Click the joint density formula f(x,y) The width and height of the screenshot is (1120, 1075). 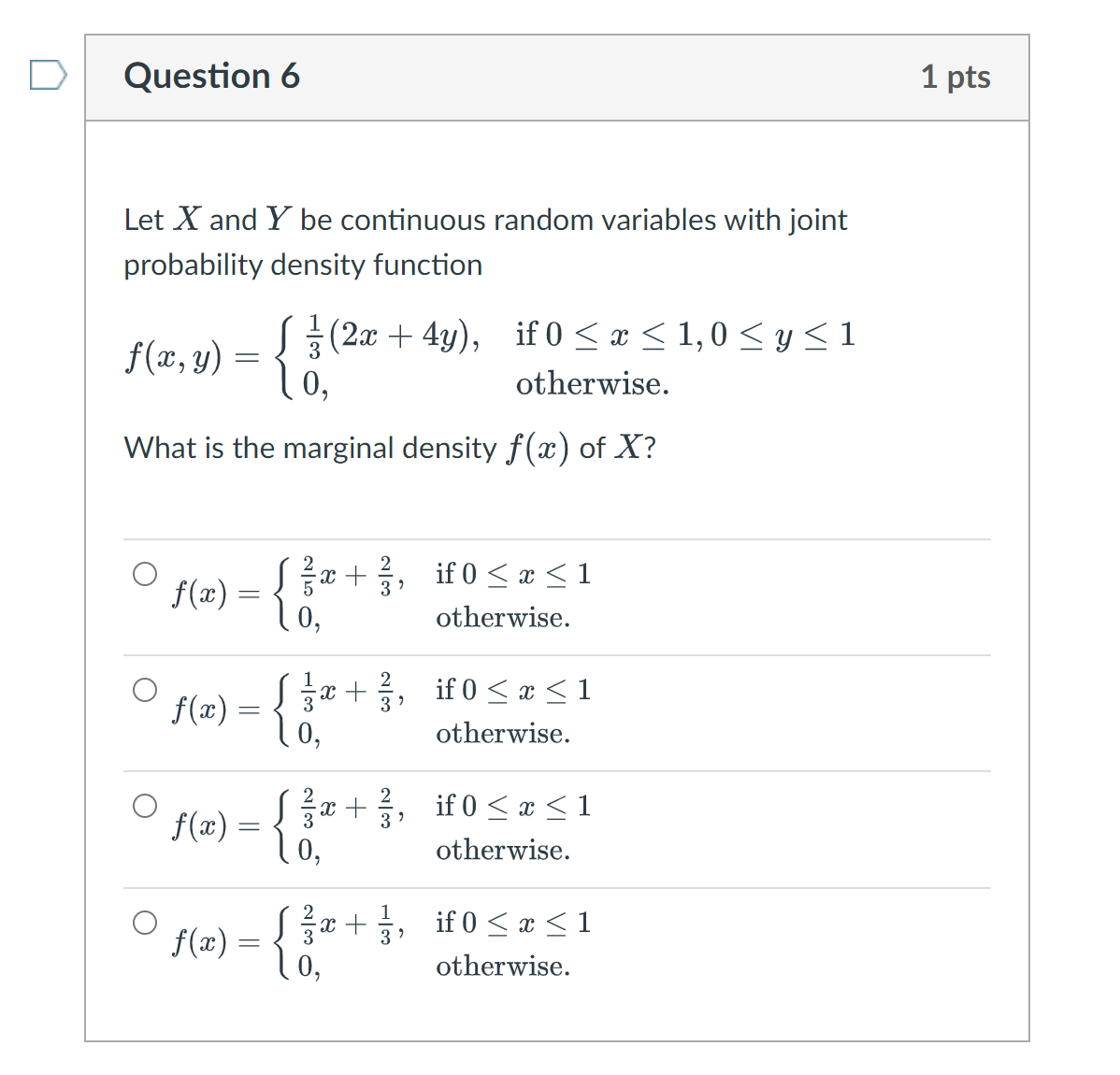tap(489, 358)
